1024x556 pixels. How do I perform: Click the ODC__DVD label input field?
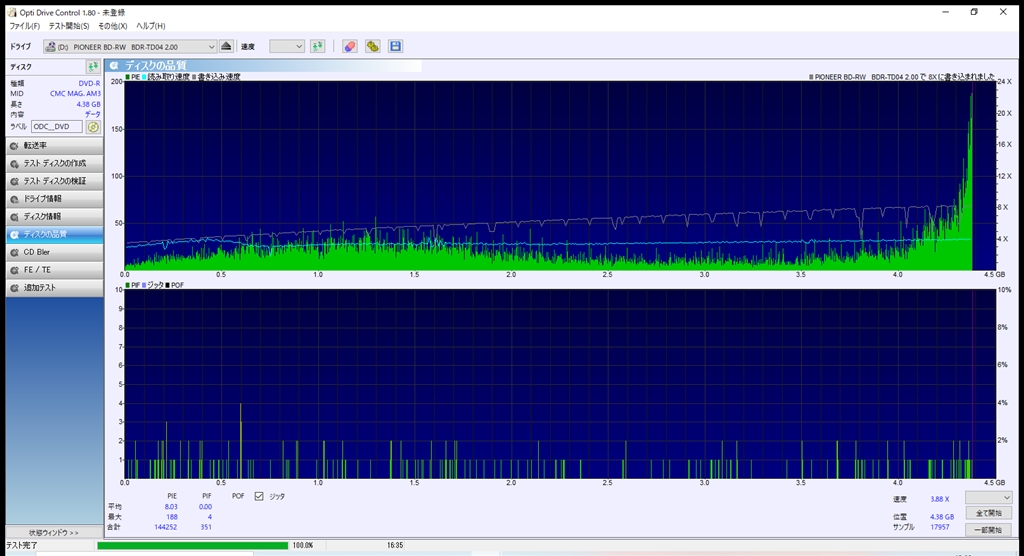tap(56, 127)
